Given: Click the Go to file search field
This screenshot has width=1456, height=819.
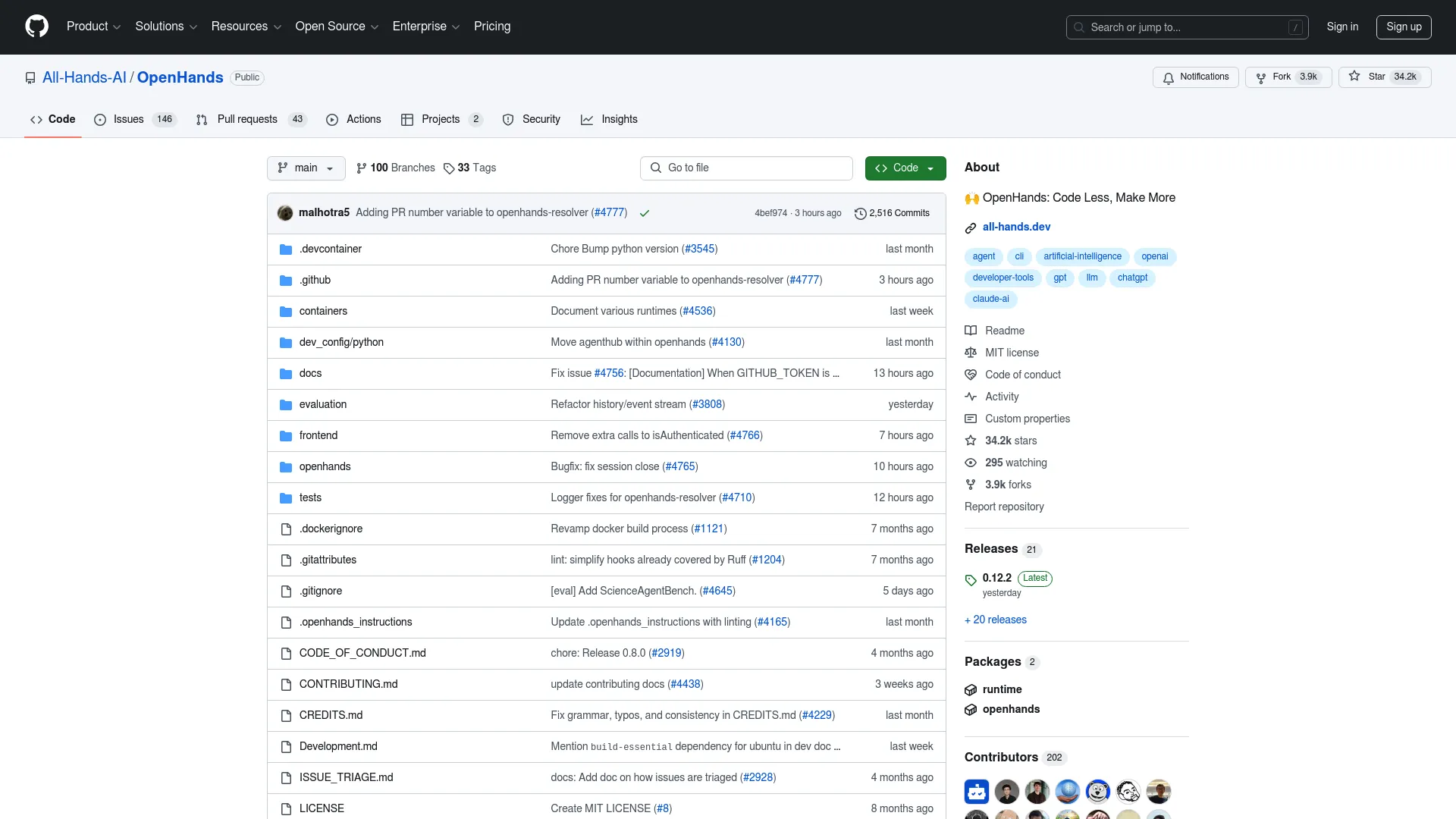Looking at the screenshot, I should 745,168.
